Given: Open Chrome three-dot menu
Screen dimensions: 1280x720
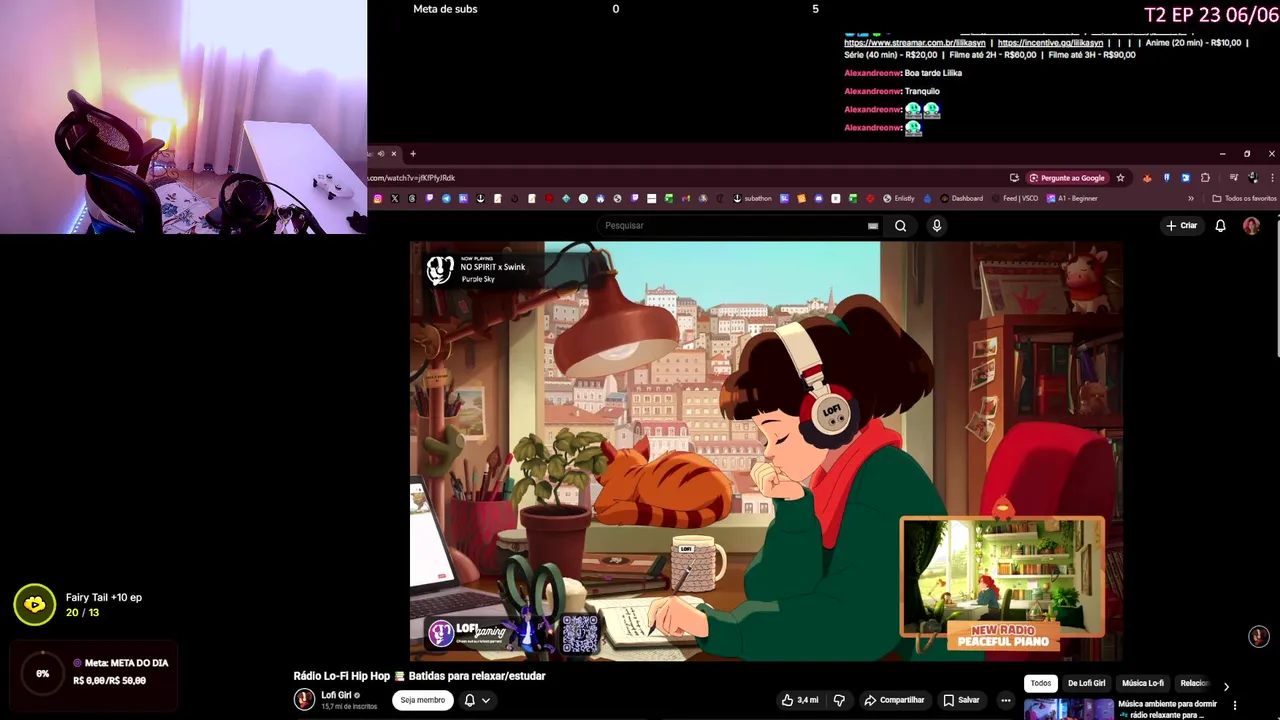Looking at the screenshot, I should [1272, 178].
